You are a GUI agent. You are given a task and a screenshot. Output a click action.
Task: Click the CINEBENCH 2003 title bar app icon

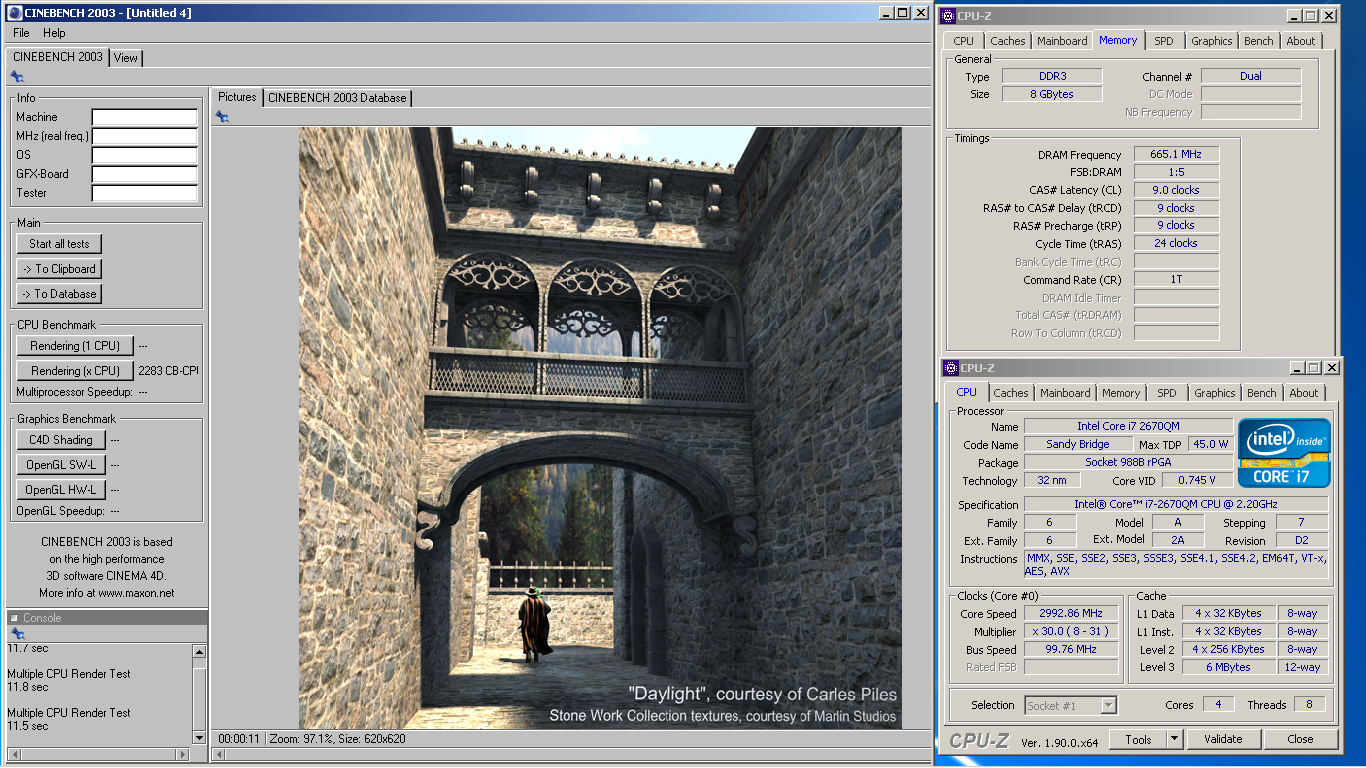(14, 13)
